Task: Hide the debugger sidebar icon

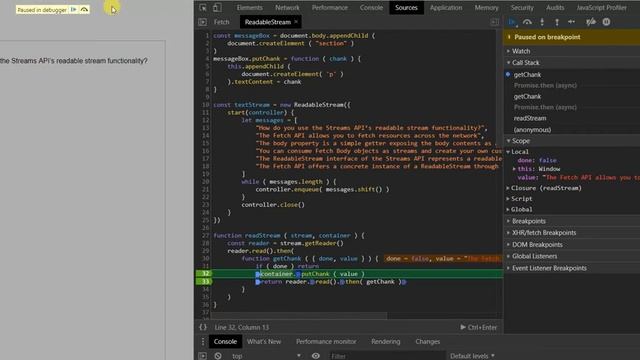Action: (494, 22)
